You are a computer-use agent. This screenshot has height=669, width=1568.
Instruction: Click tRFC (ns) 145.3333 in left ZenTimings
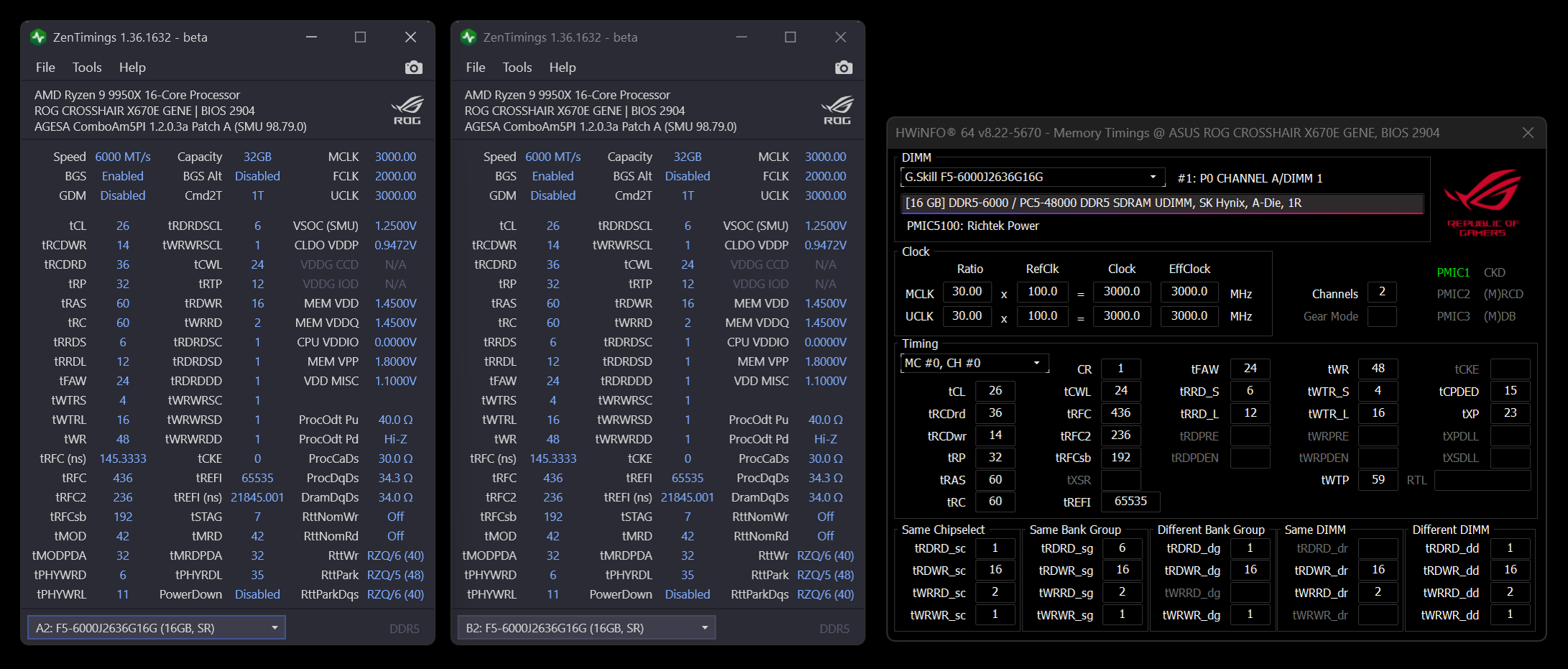[123, 458]
